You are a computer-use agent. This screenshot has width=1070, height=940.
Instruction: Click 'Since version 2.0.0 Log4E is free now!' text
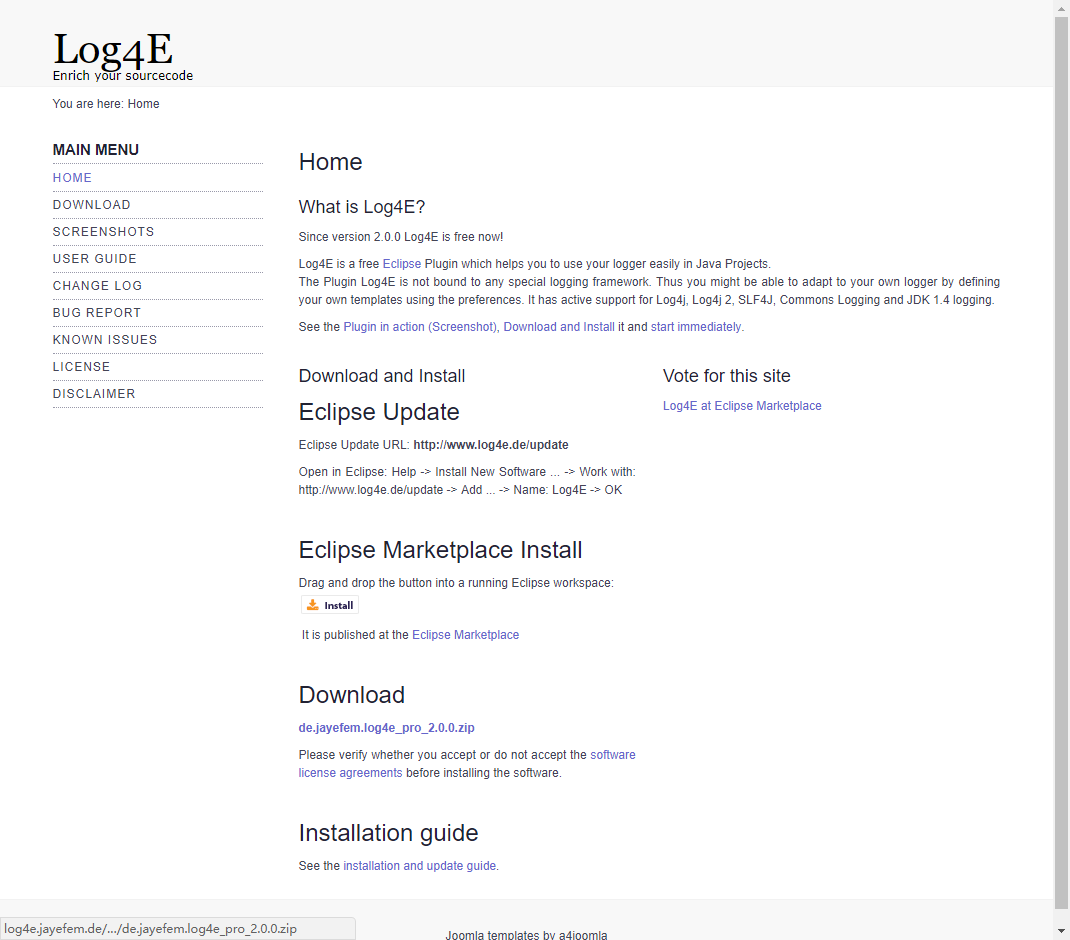click(x=401, y=237)
